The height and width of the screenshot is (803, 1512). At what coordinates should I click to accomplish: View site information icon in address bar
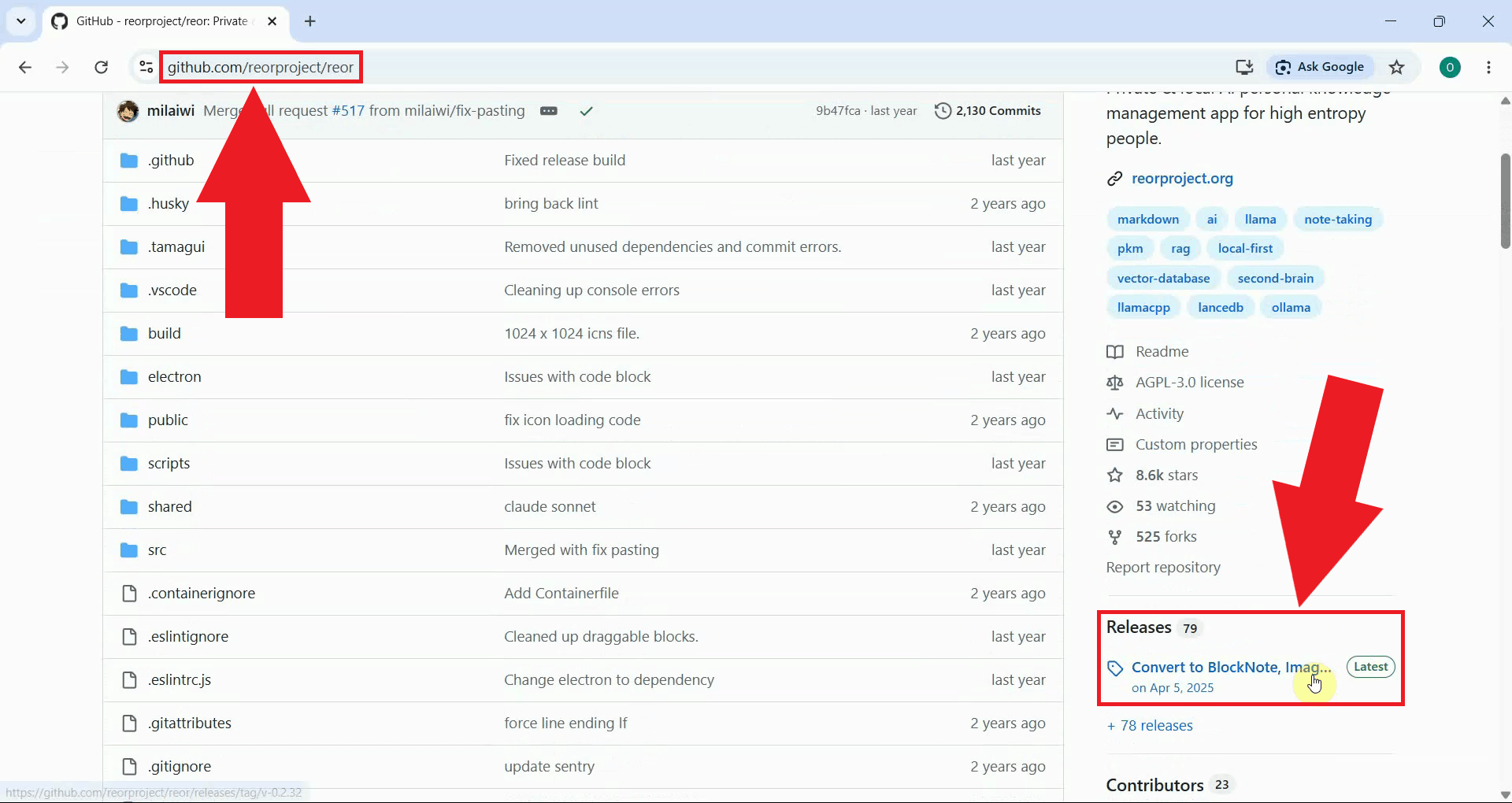[x=146, y=67]
